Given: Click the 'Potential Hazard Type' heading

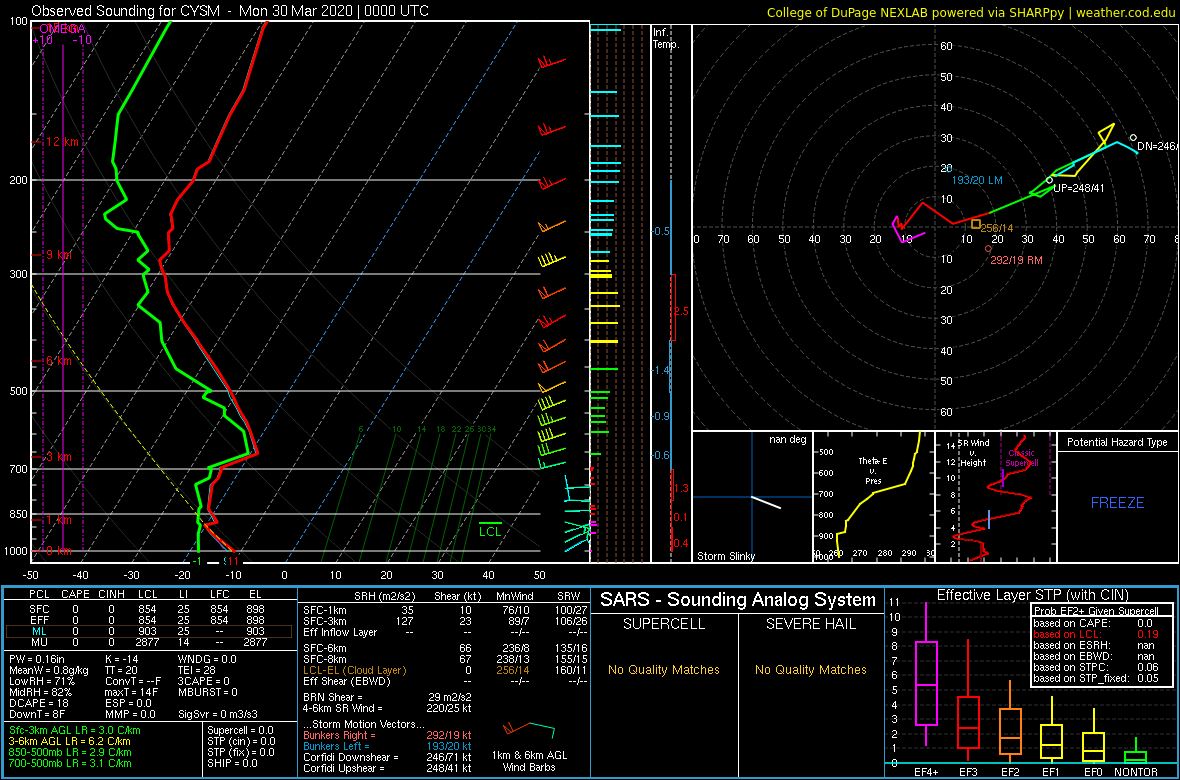Looking at the screenshot, I should [1117, 443].
